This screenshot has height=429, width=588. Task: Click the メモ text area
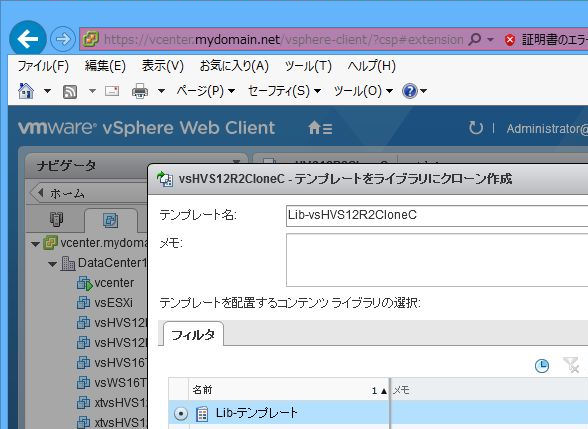pyautogui.click(x=437, y=260)
